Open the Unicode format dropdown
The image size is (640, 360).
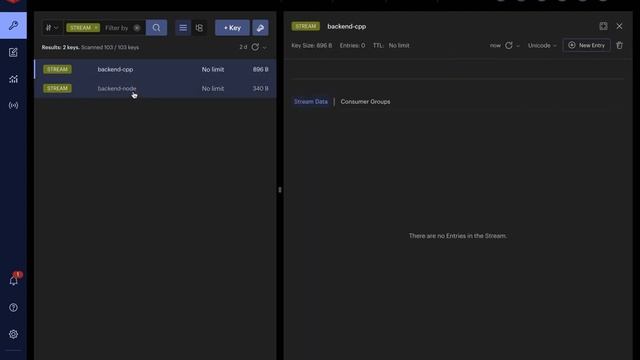click(x=542, y=45)
